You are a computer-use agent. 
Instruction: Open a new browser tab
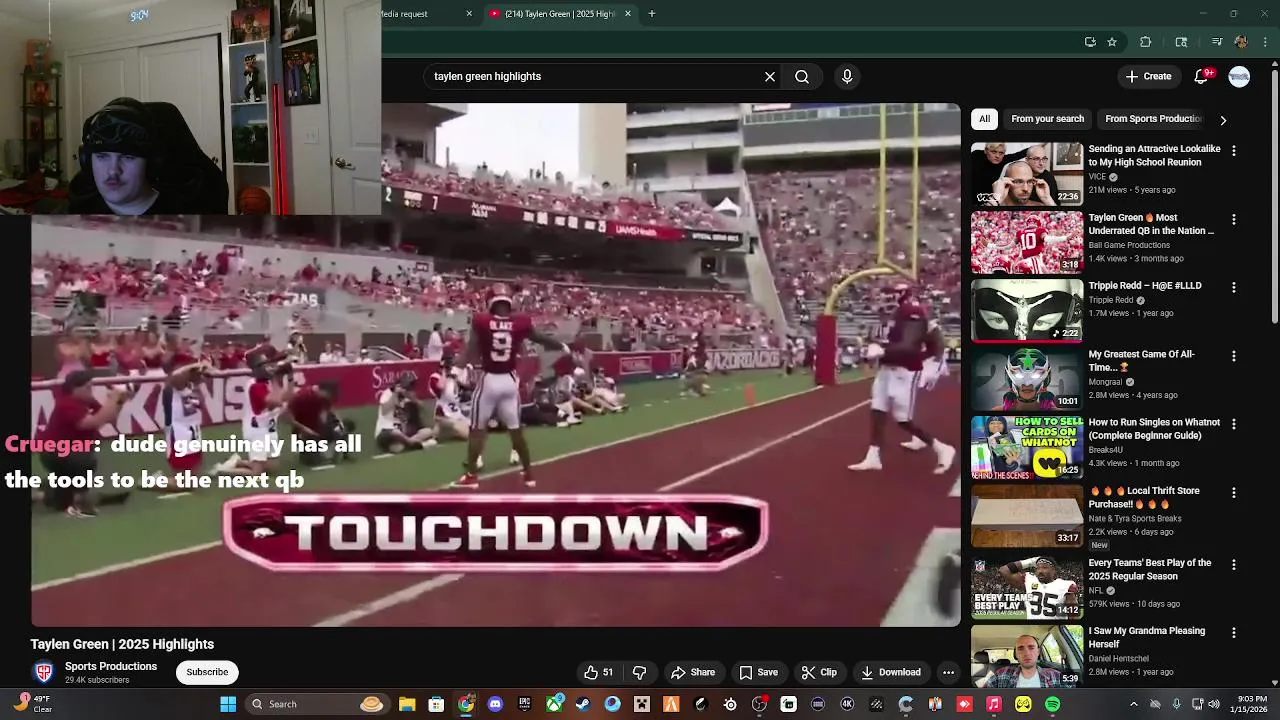[652, 14]
